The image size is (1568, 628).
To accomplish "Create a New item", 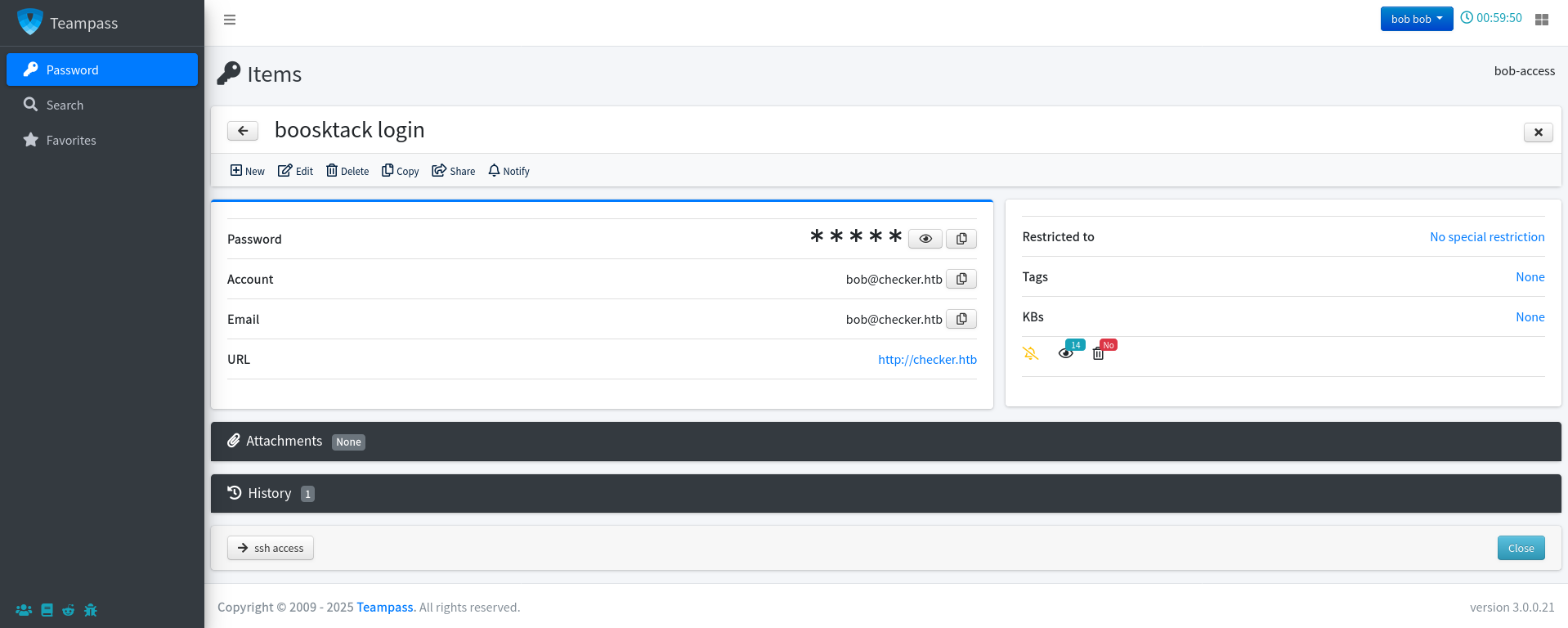I will 248,171.
